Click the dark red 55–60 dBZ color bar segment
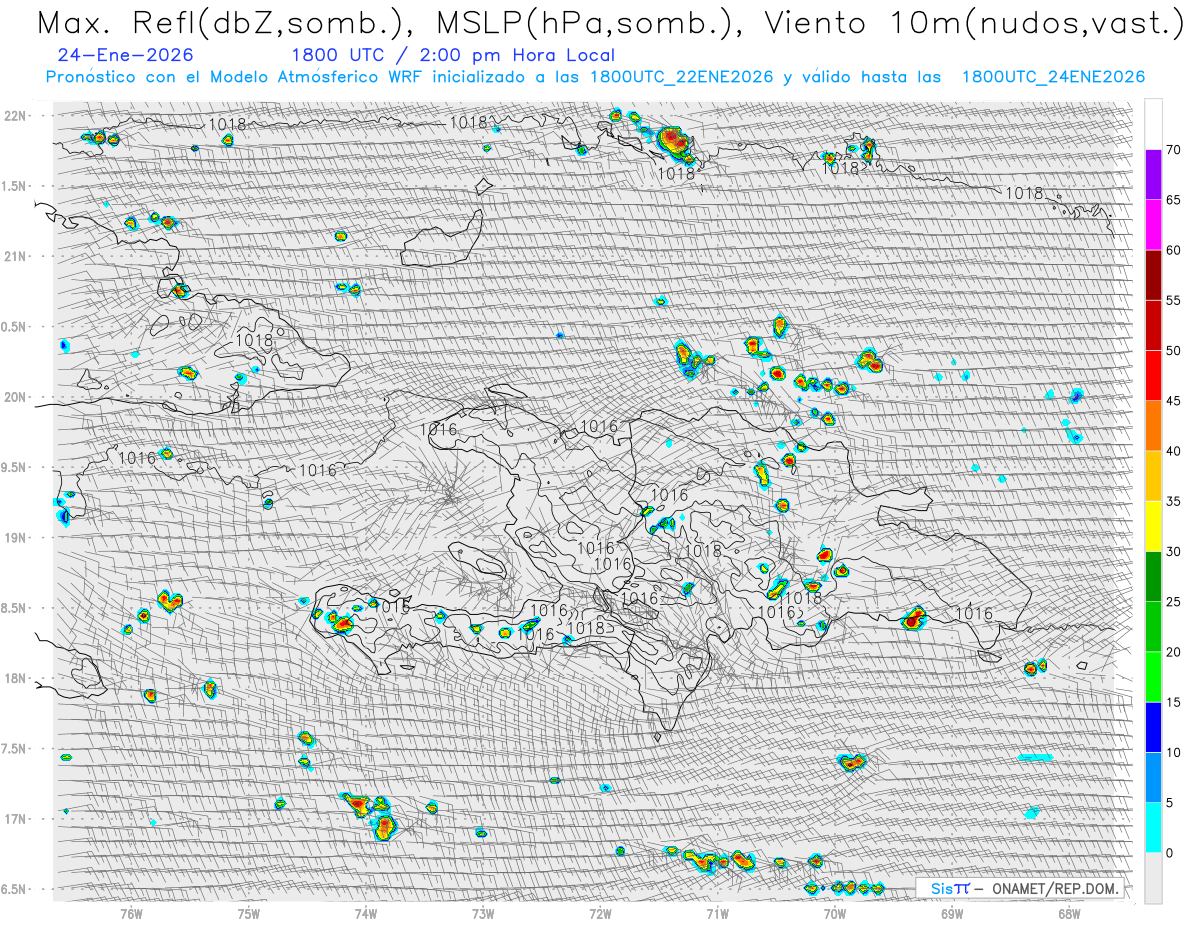This screenshot has width=1200, height=927. [x=1153, y=275]
